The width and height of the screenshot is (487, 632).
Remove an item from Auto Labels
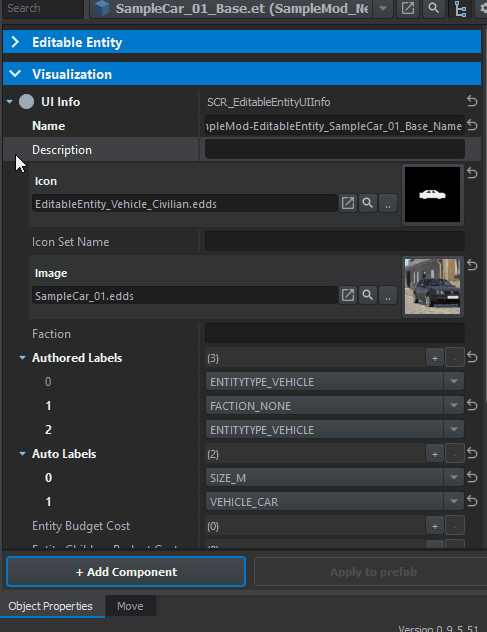pyautogui.click(x=455, y=454)
